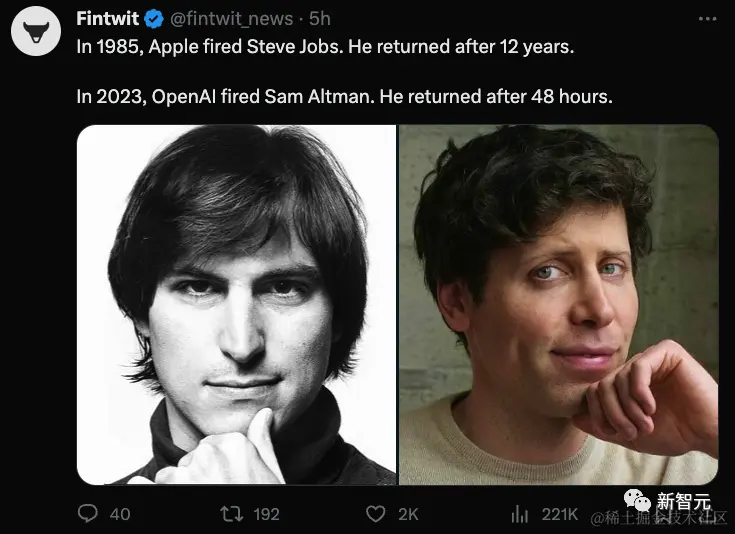735x534 pixels.
Task: Click the 221K views count
Action: pos(559,514)
